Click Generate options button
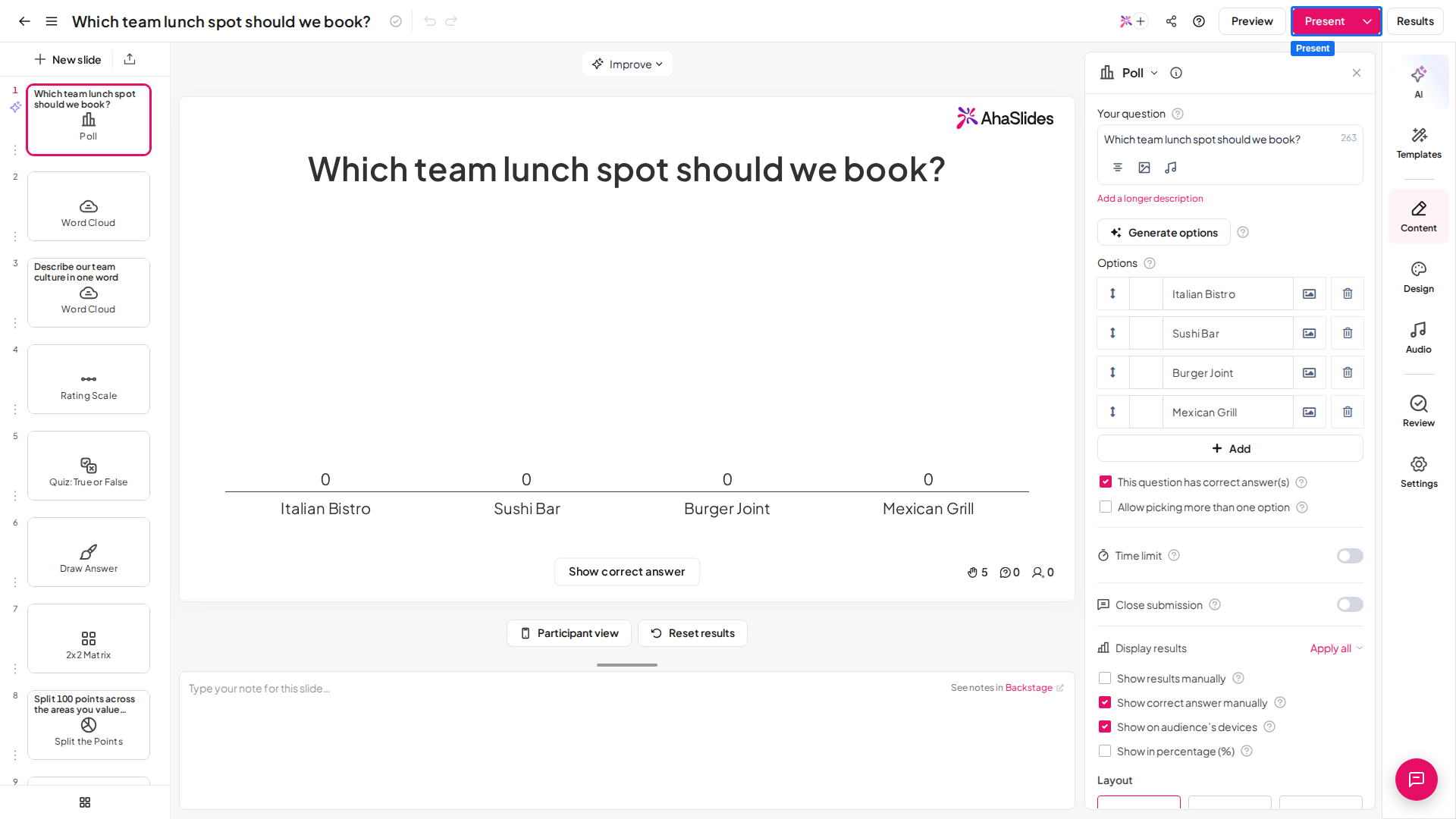 pyautogui.click(x=1164, y=233)
